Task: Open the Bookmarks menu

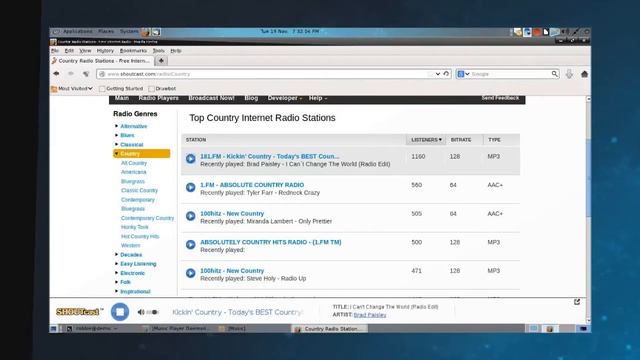Action: click(x=133, y=51)
